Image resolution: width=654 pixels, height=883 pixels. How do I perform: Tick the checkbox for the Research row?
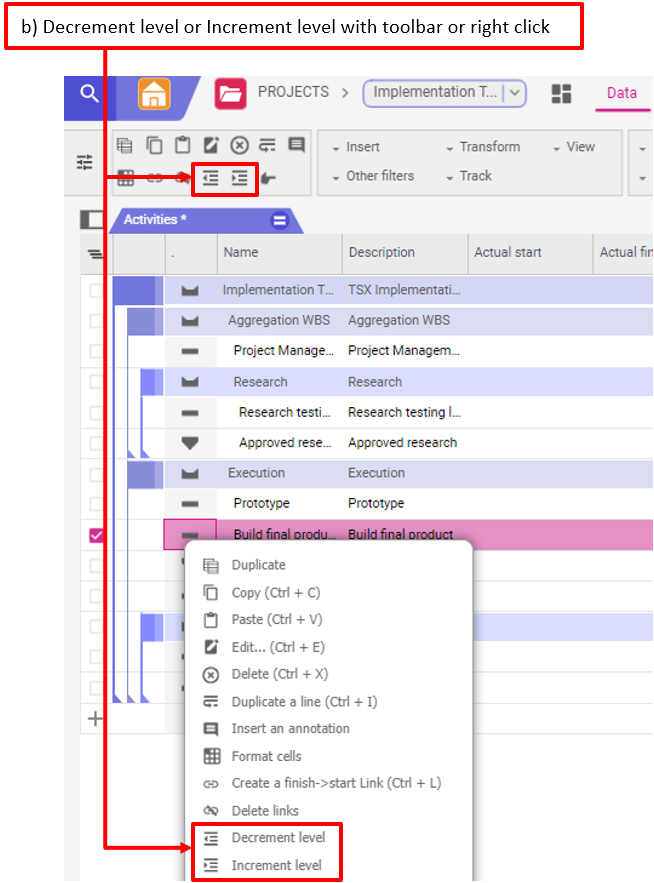[x=97, y=382]
